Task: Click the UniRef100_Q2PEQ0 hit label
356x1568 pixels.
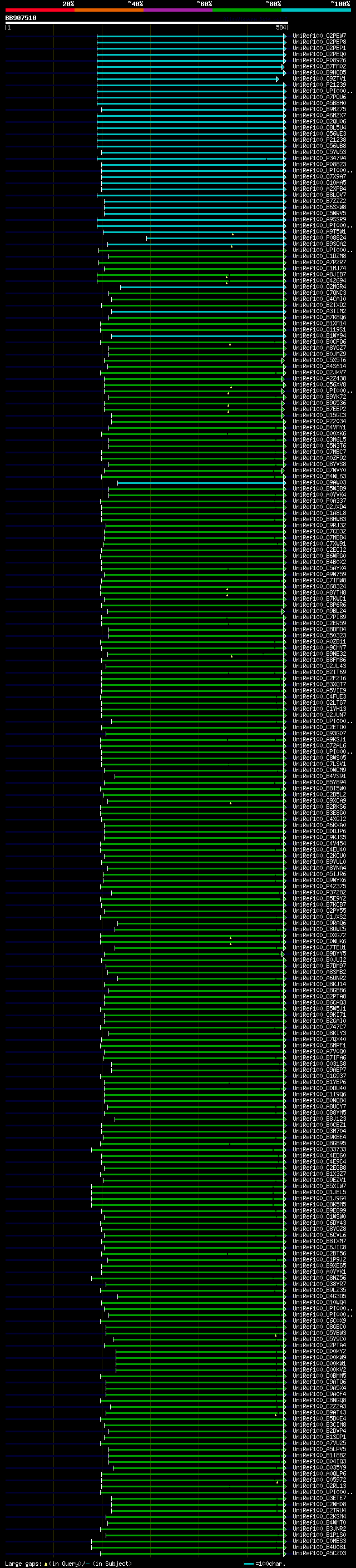Action: click(x=319, y=54)
